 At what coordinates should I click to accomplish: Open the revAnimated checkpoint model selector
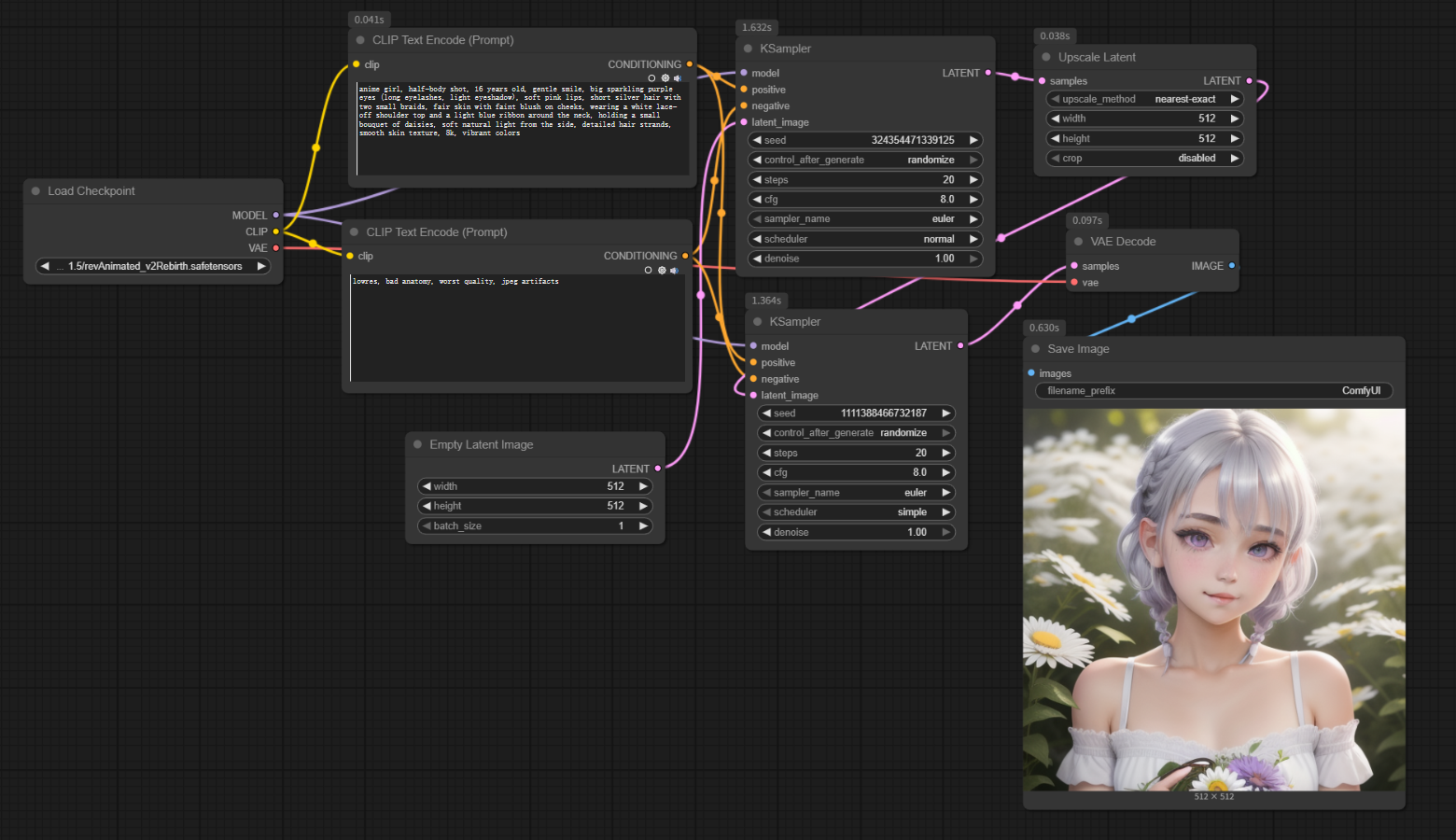[x=153, y=266]
